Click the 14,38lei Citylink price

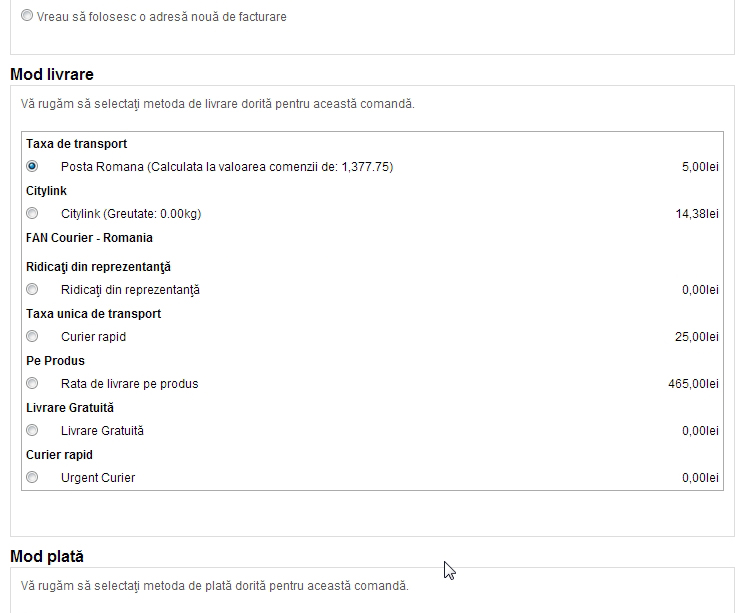click(697, 214)
